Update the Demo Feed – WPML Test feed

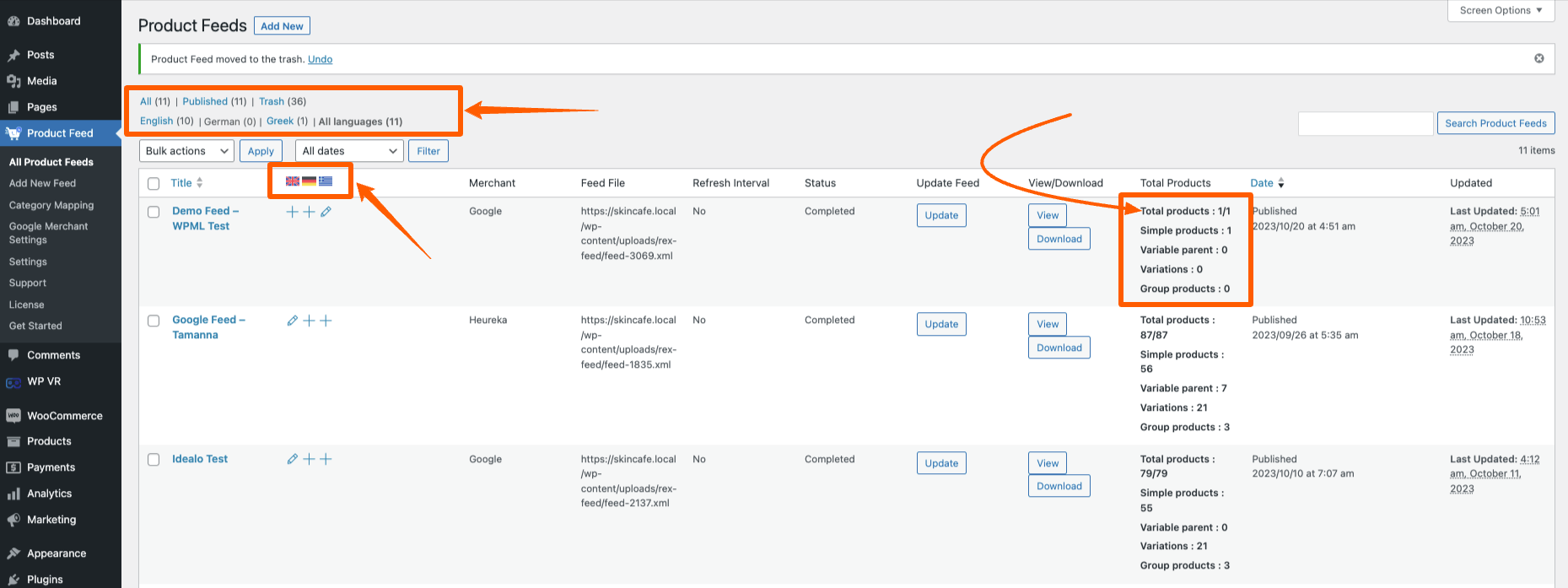pyautogui.click(x=941, y=215)
